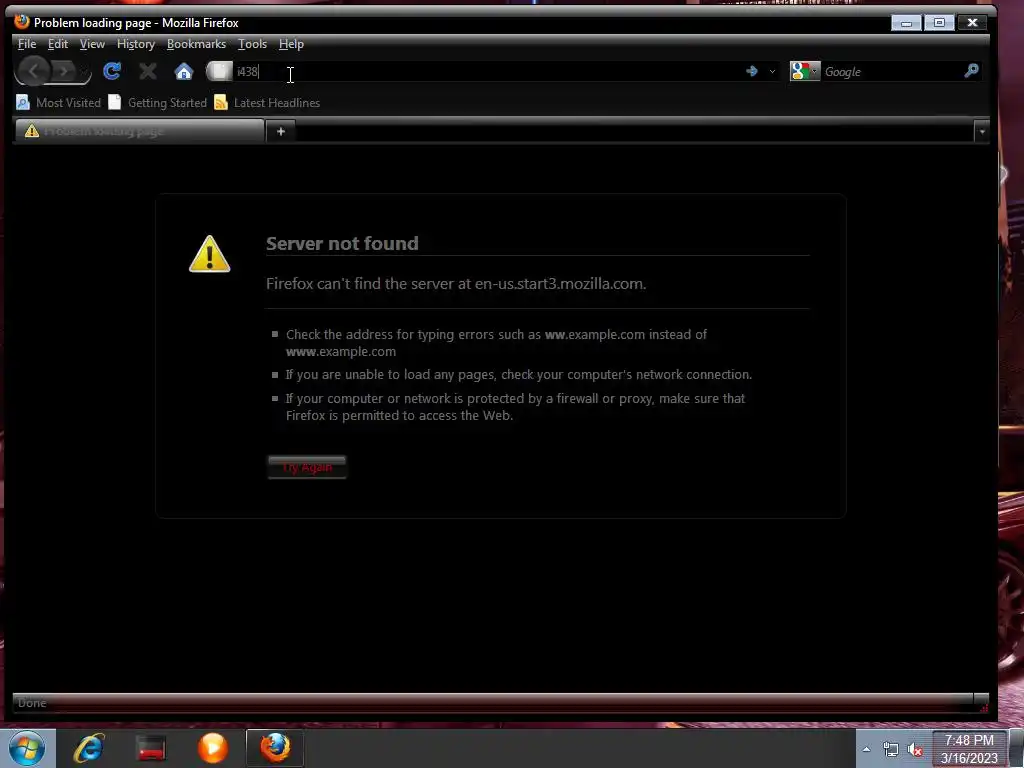This screenshot has width=1024, height=768.
Task: Focus the Google search box
Action: [x=891, y=71]
